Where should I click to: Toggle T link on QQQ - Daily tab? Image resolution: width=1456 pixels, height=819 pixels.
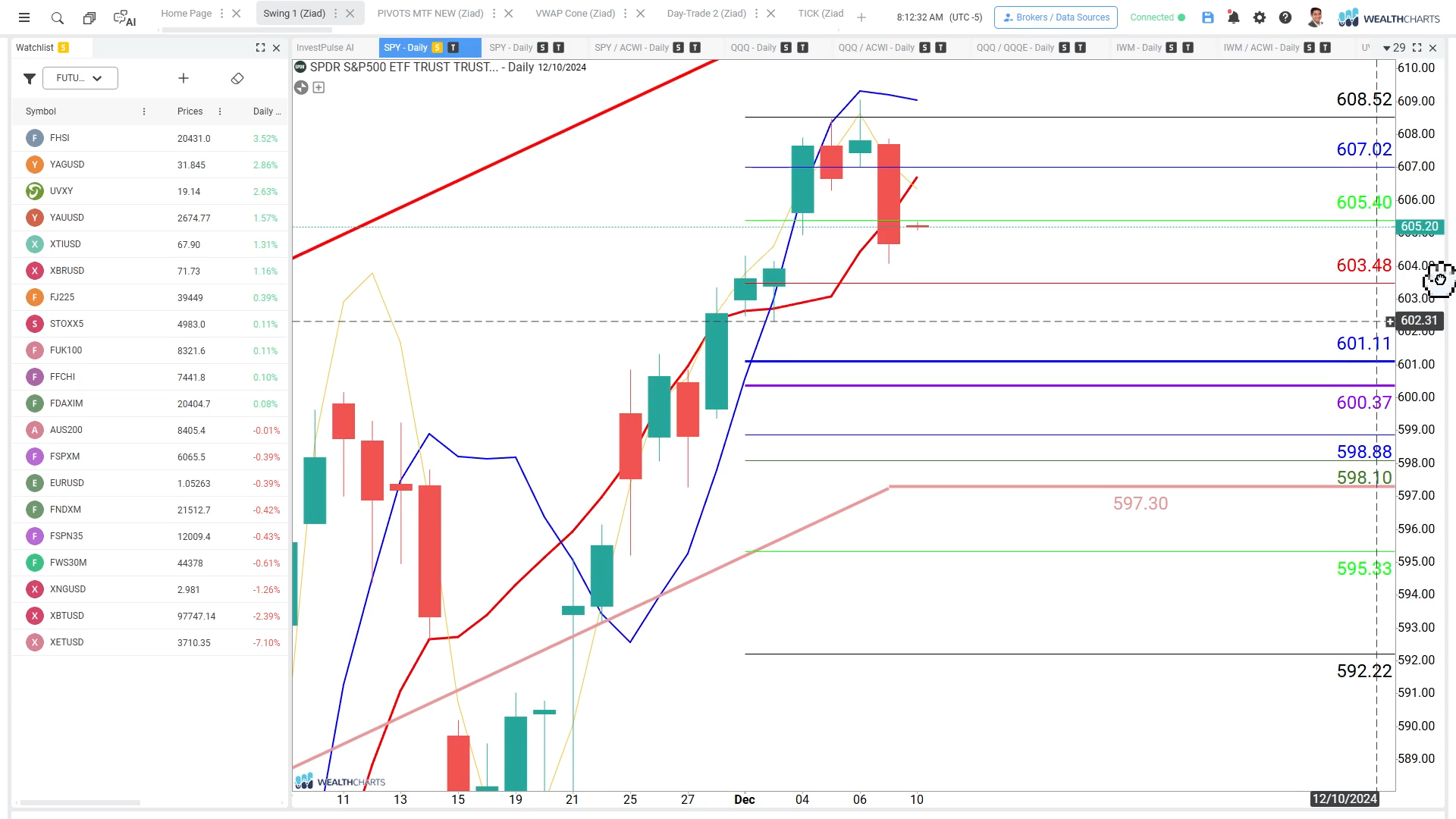pyautogui.click(x=802, y=48)
